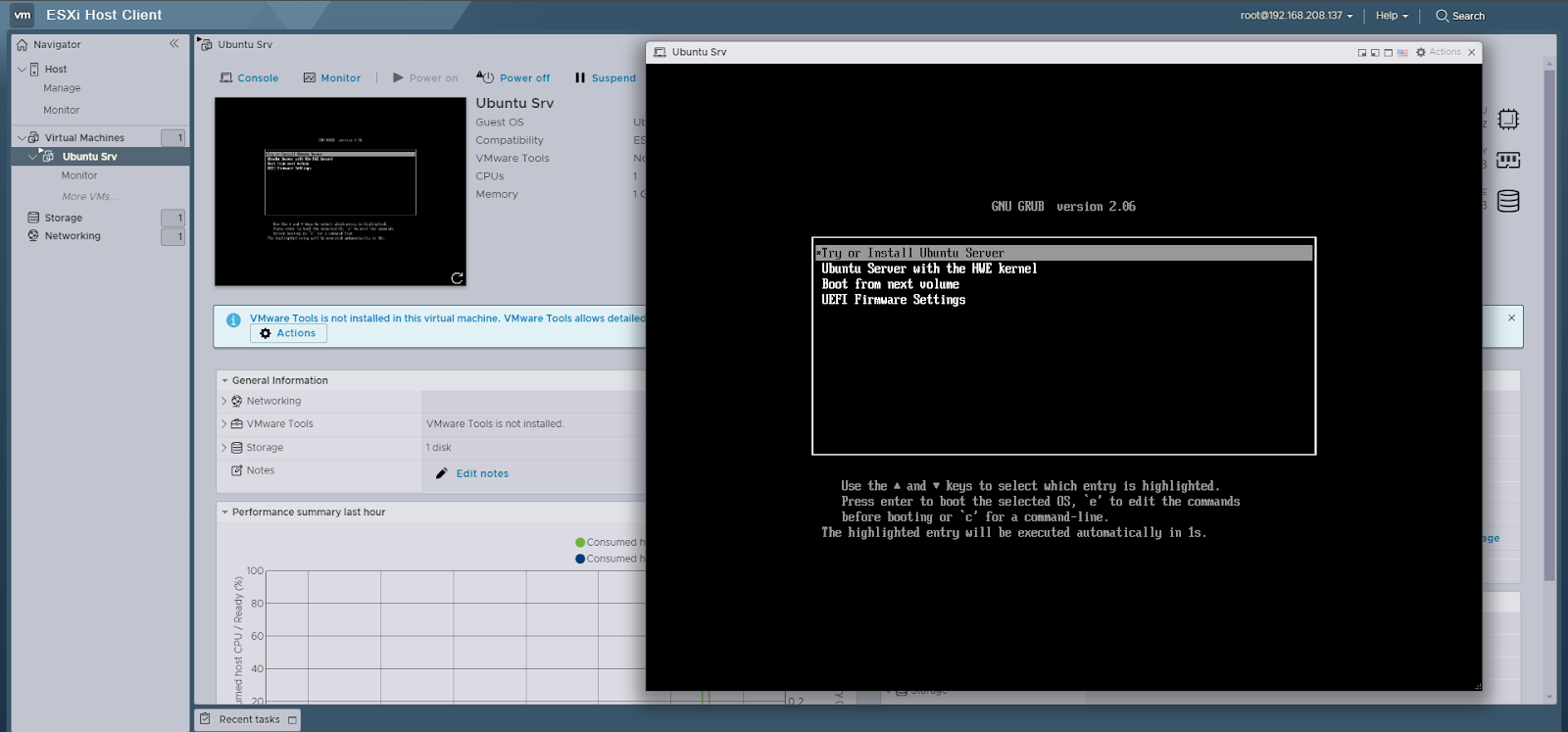Click Edit notes link

click(482, 473)
